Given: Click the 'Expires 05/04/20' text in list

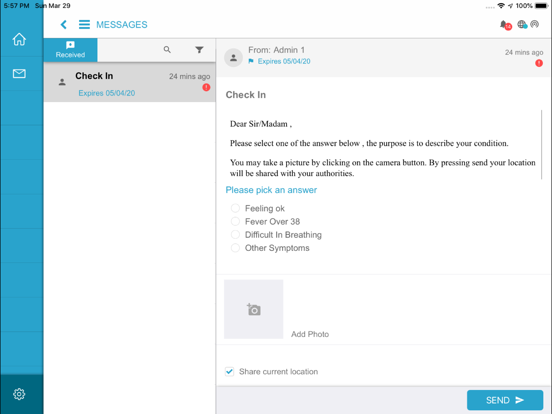Looking at the screenshot, I should [x=107, y=93].
